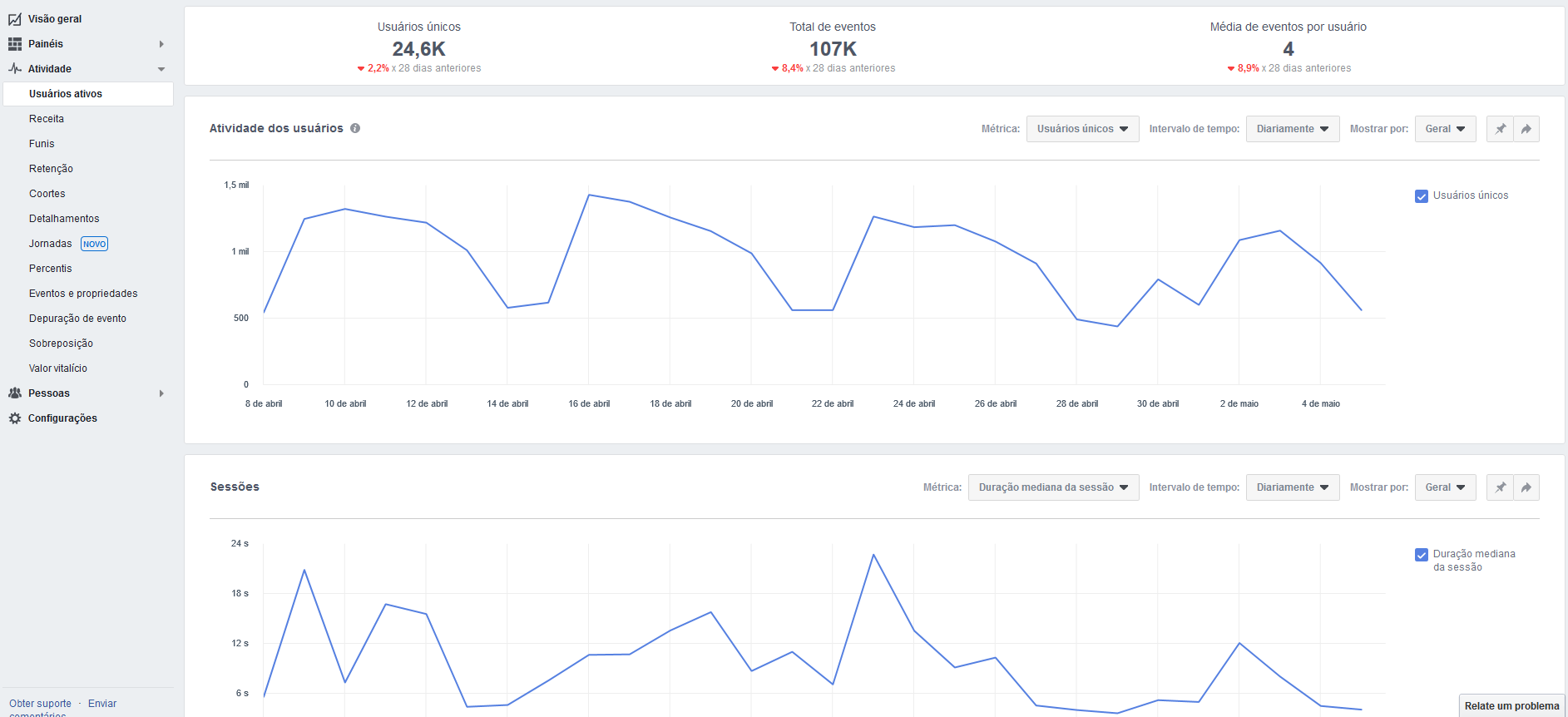Open Visão geral overview page
Screen dimensions: 1568x717
click(55, 19)
